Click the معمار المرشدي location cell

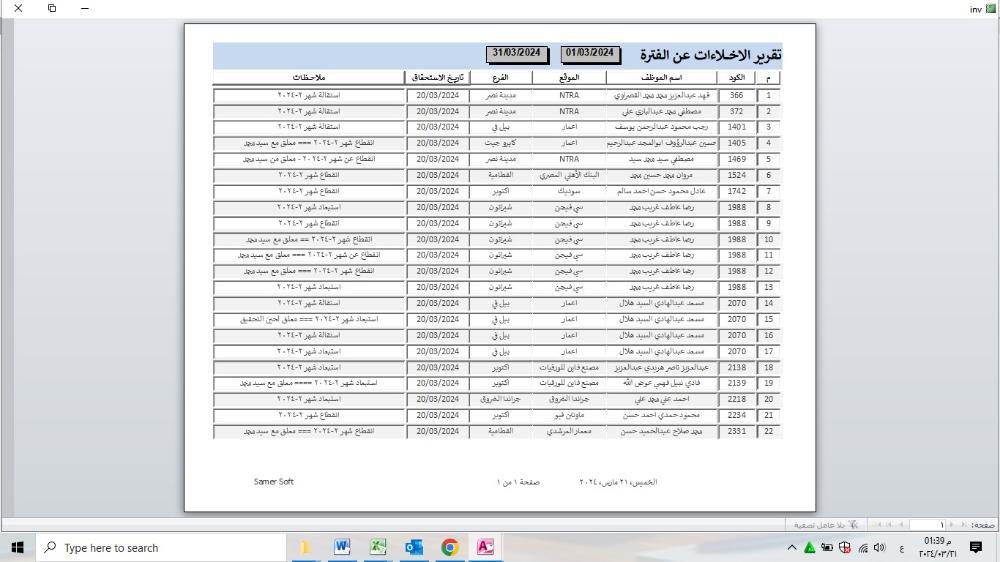(x=569, y=431)
